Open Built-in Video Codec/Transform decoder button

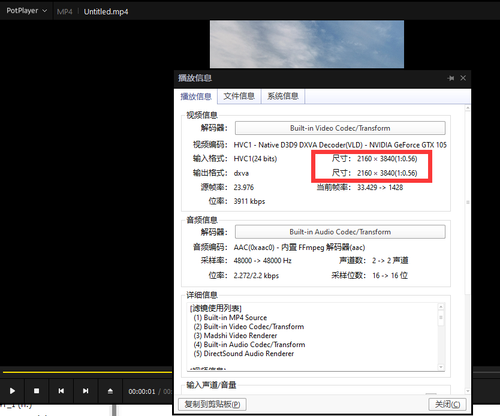(340, 128)
